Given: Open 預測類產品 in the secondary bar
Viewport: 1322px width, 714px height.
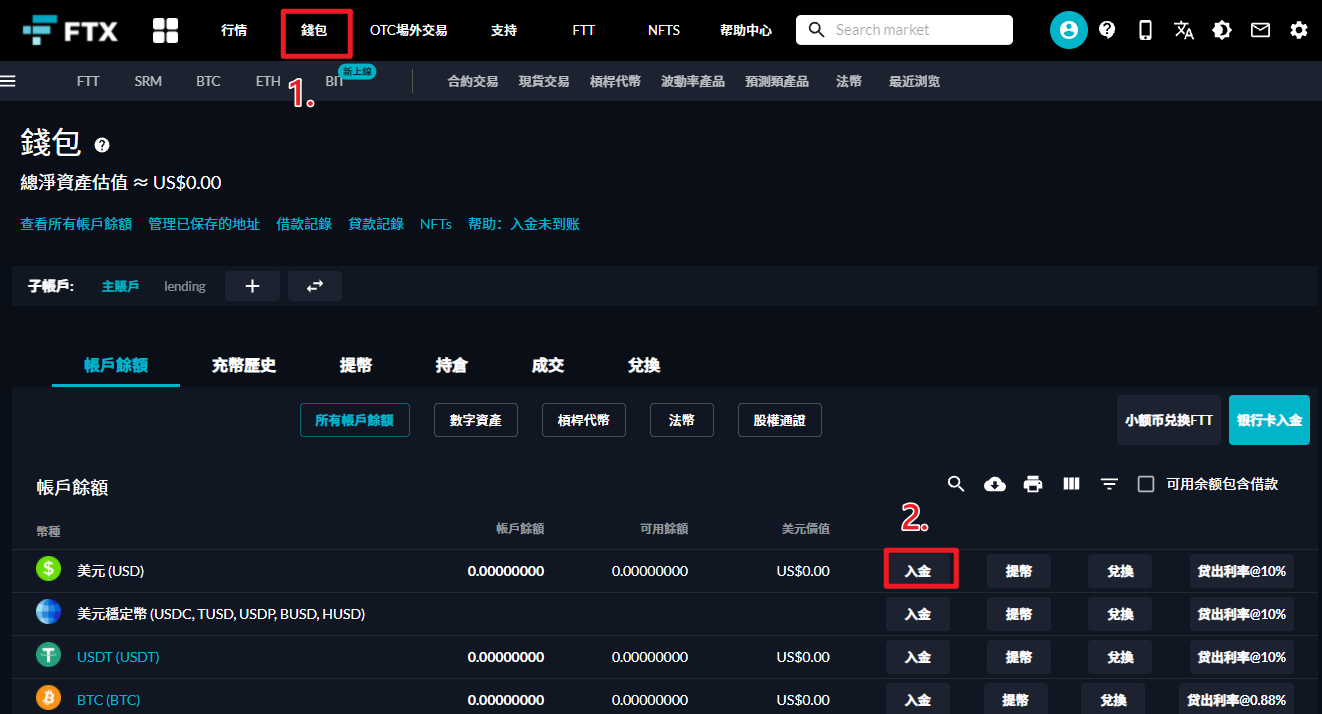Looking at the screenshot, I should click(x=777, y=81).
